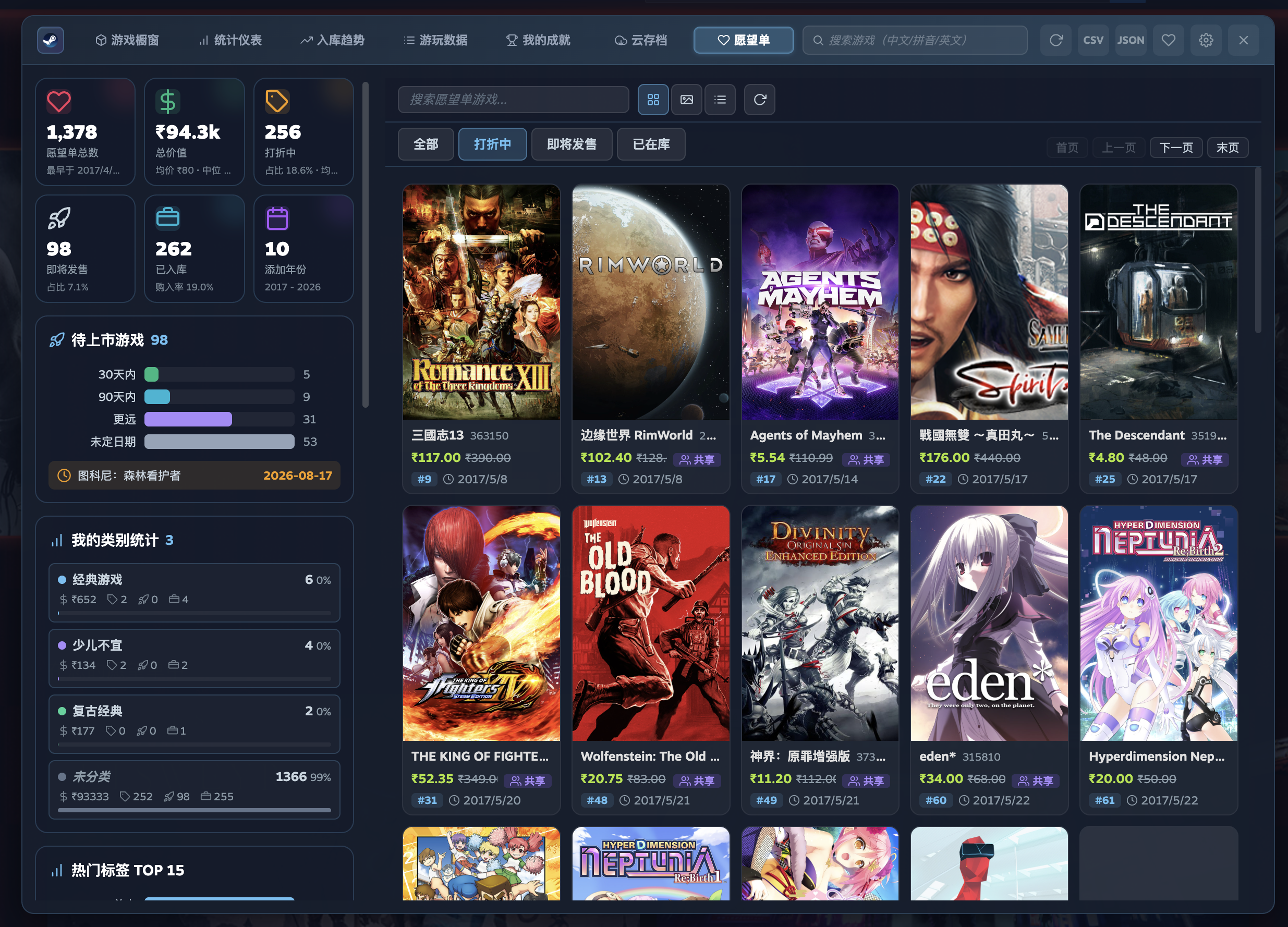1288x927 pixels.
Task: Click the 图科尼：森林看护者 upcoming release row
Action: pos(194,475)
